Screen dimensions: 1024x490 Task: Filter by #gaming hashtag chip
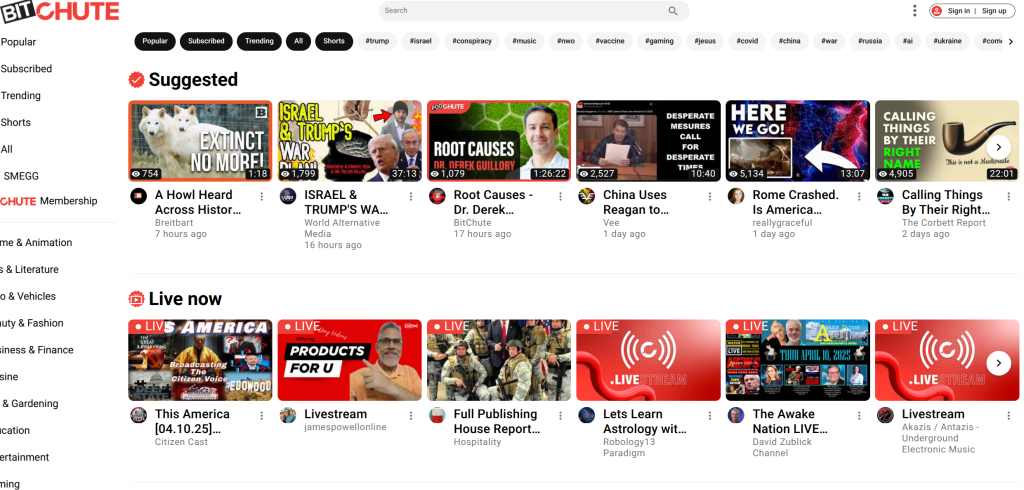click(x=659, y=41)
